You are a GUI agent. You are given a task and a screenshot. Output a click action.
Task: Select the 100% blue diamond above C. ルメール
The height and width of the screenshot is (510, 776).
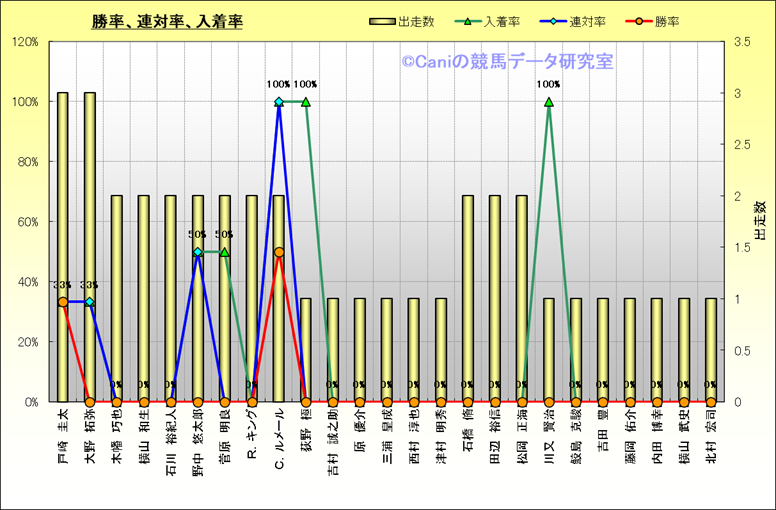click(279, 102)
